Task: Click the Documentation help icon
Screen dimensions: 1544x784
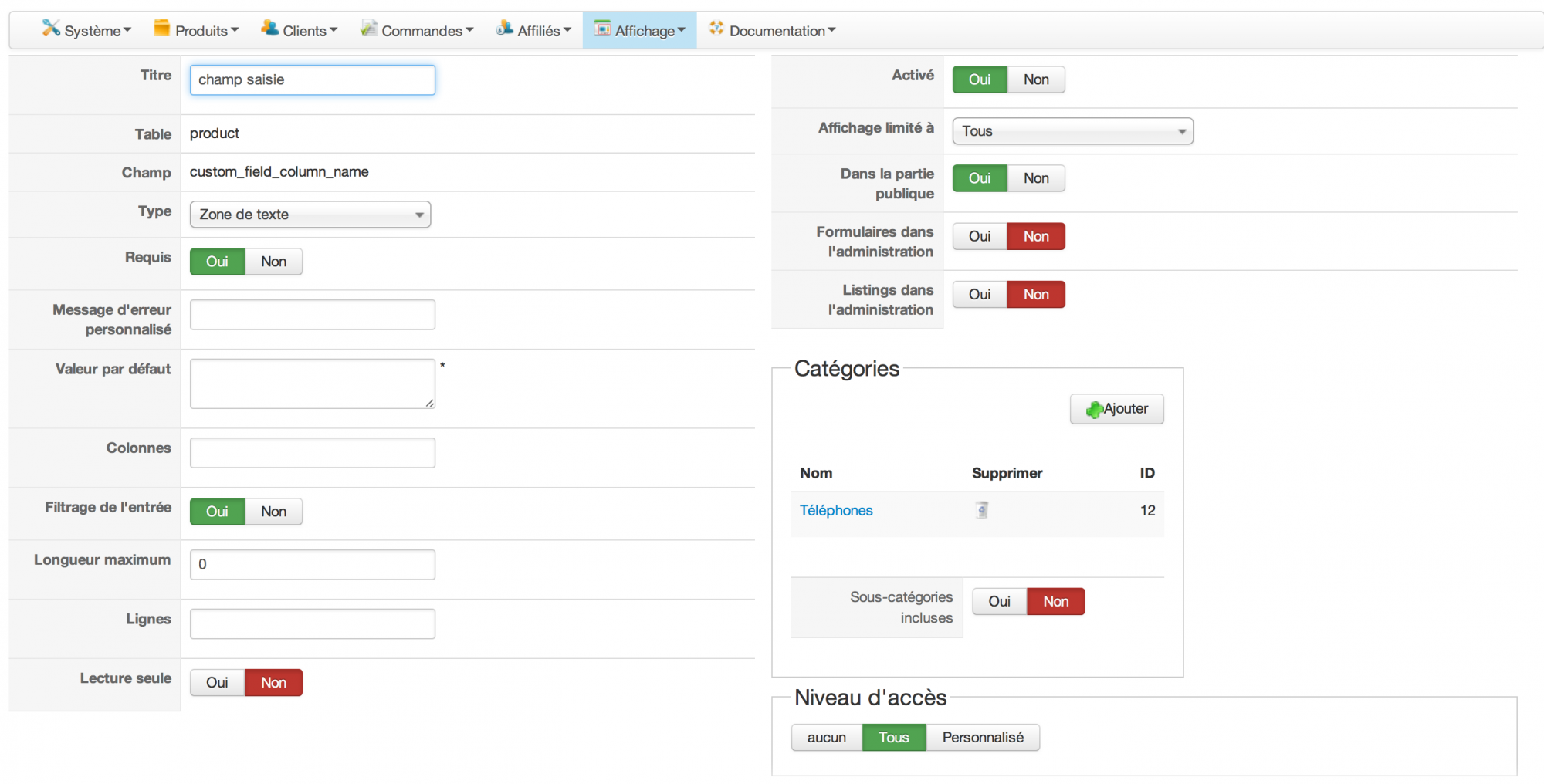Action: click(716, 29)
